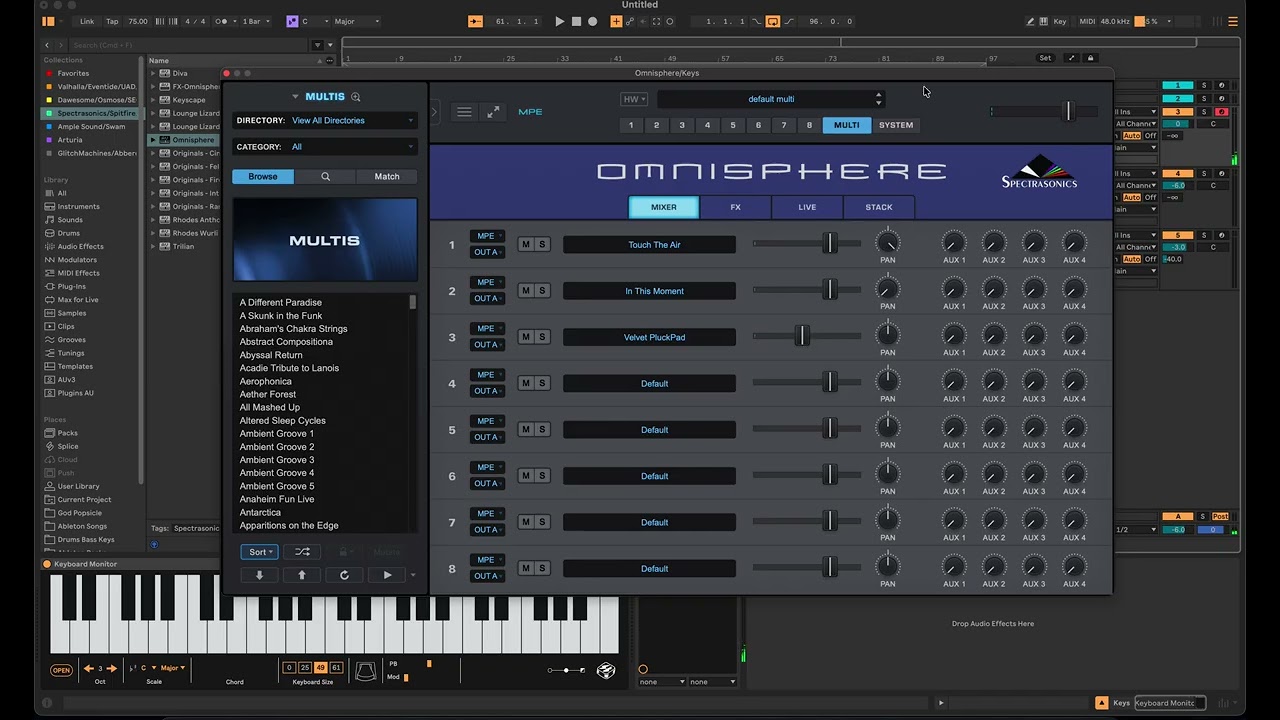Click the expand arrows view icon
Screen dimensions: 1280x720
493,112
